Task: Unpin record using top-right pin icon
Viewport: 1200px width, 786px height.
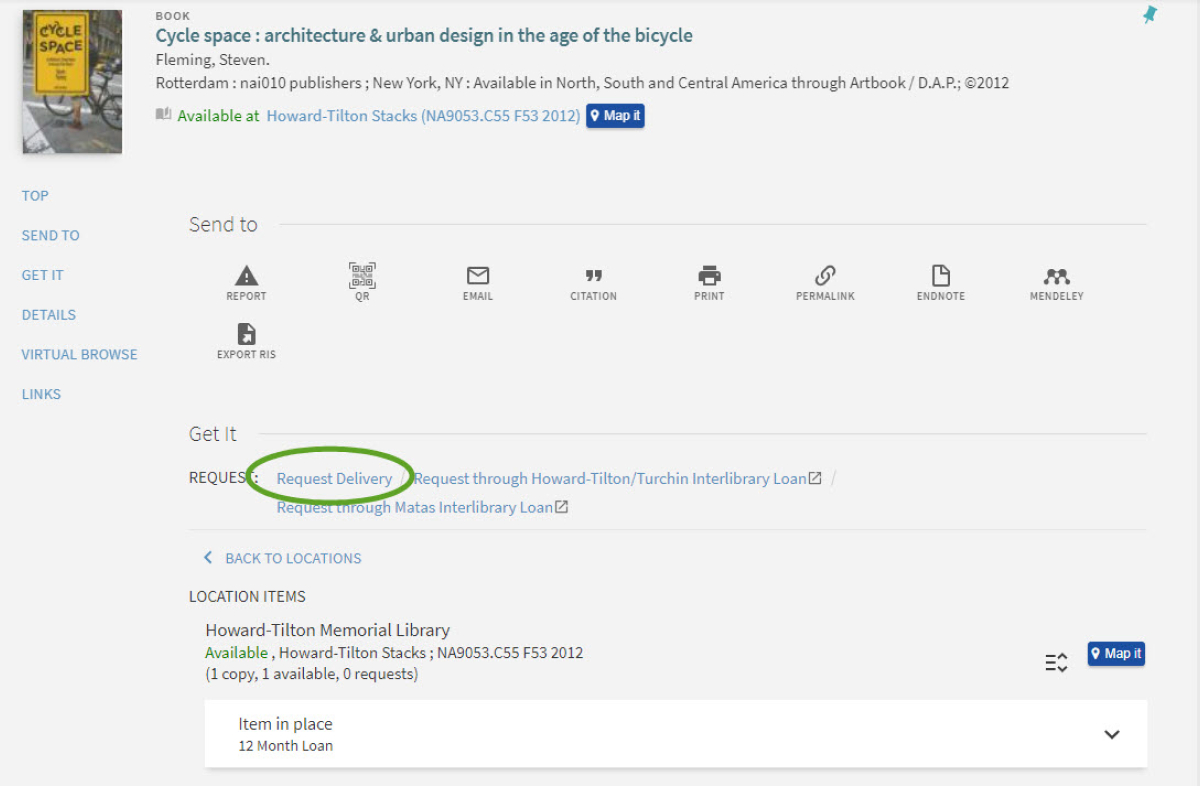Action: [1150, 15]
